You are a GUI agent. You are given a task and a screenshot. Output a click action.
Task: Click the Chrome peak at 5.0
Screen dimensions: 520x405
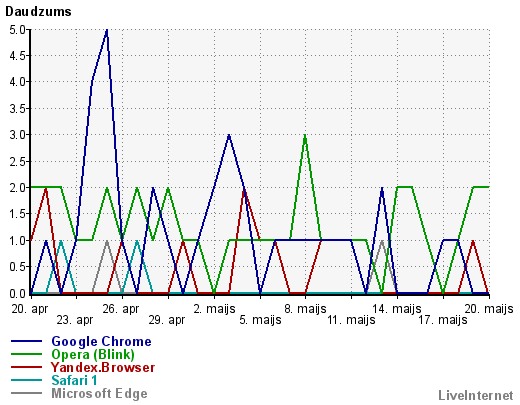point(107,30)
